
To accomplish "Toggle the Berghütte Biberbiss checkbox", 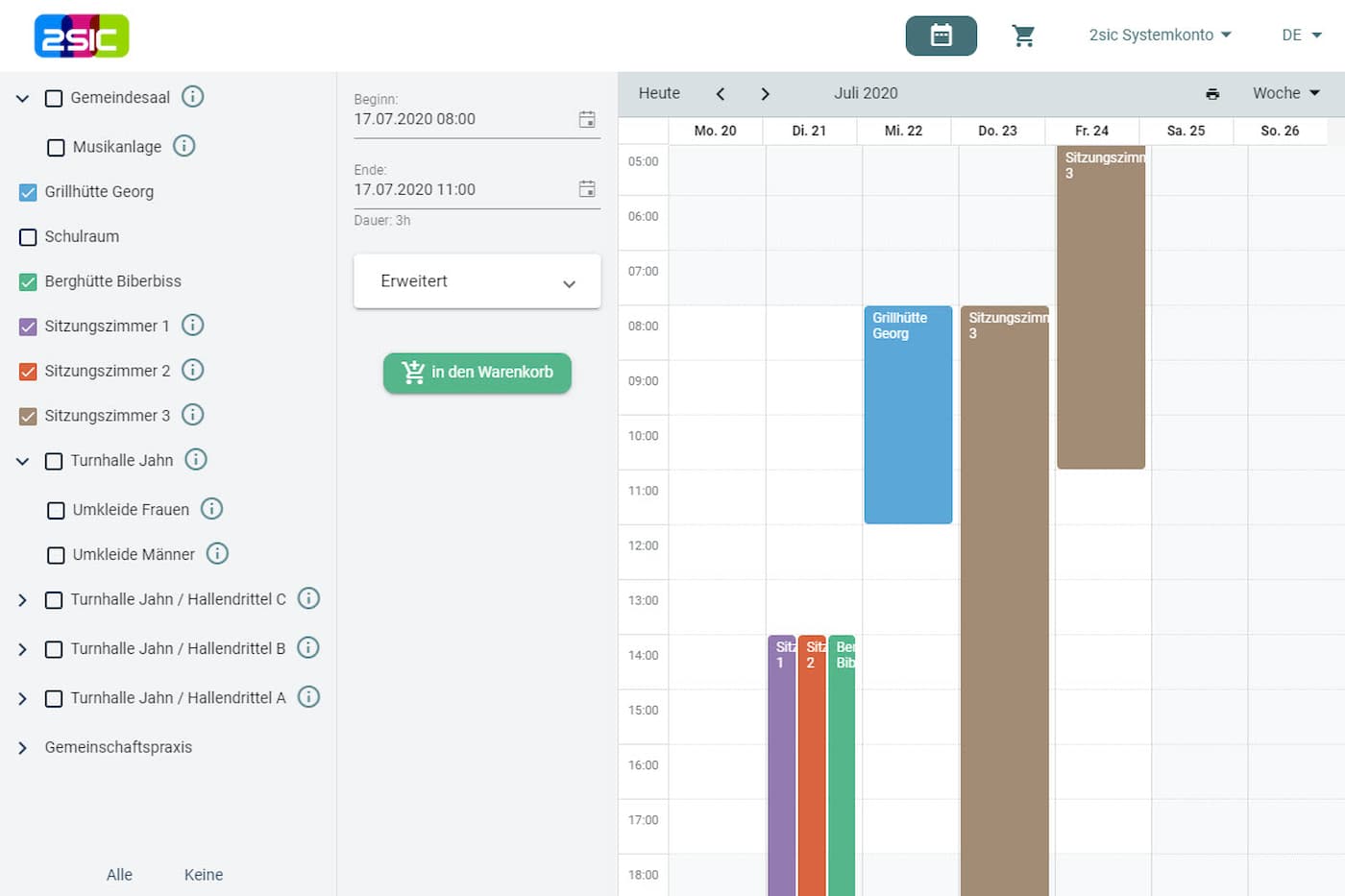I will (28, 282).
